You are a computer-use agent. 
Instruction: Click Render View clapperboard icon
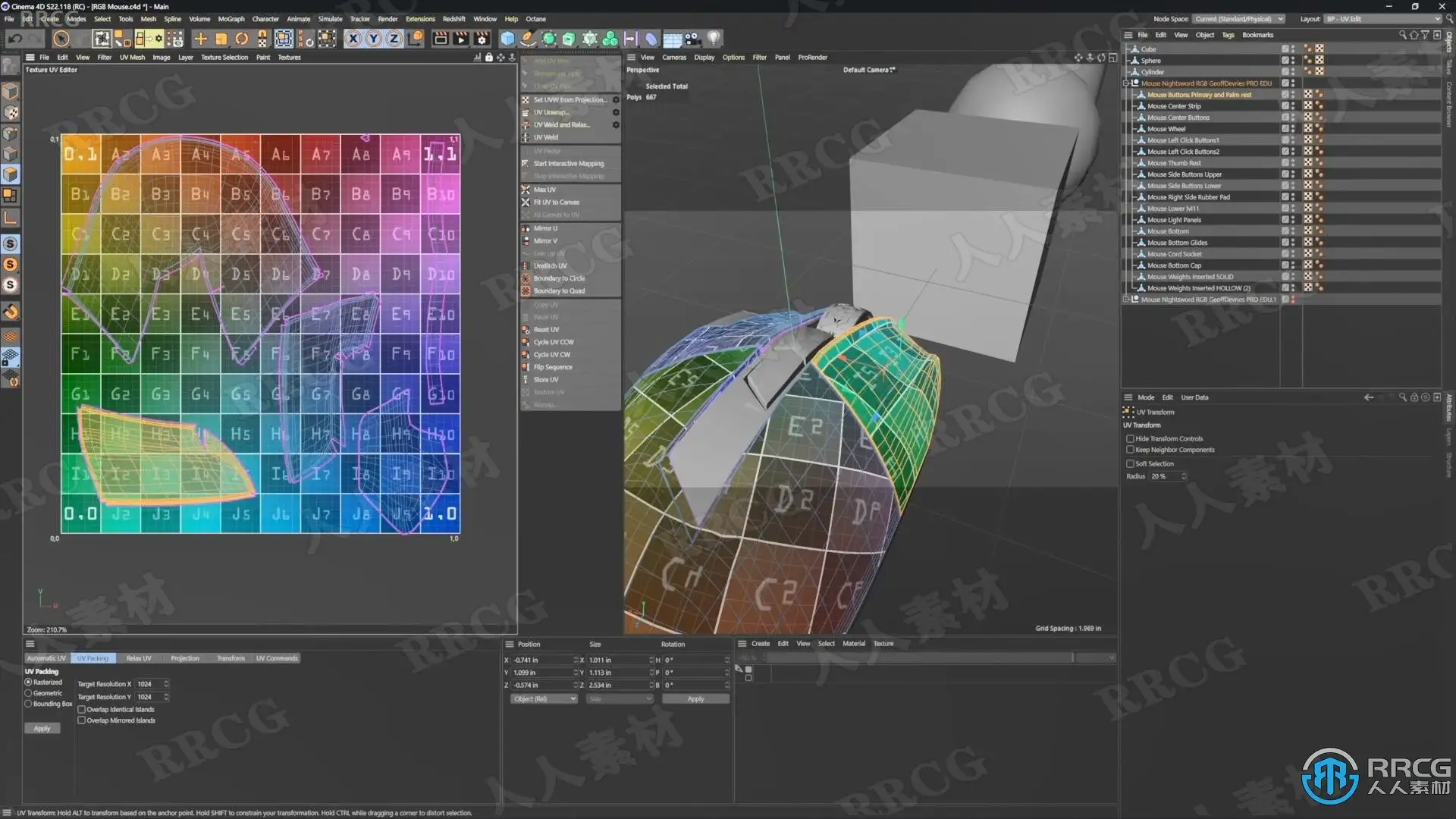[x=440, y=39]
